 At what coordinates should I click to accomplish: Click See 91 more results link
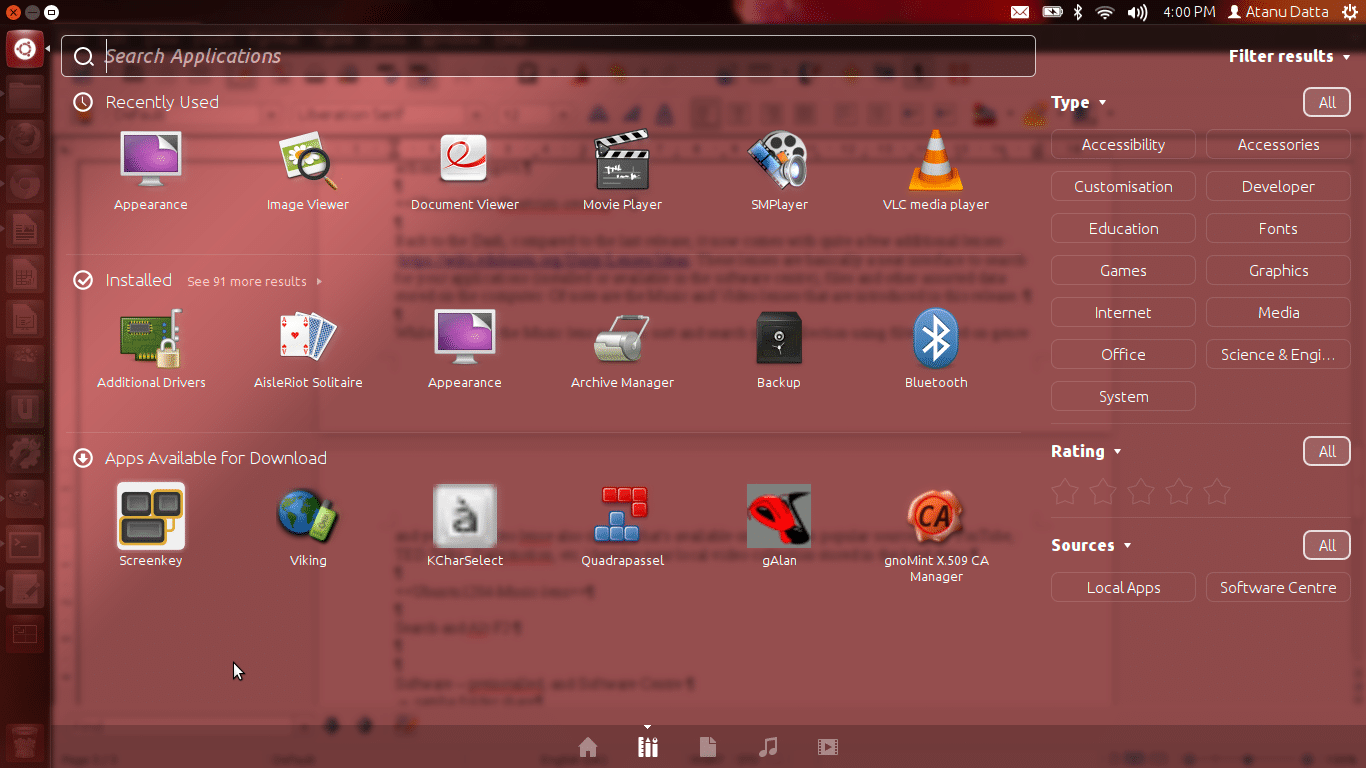(254, 282)
